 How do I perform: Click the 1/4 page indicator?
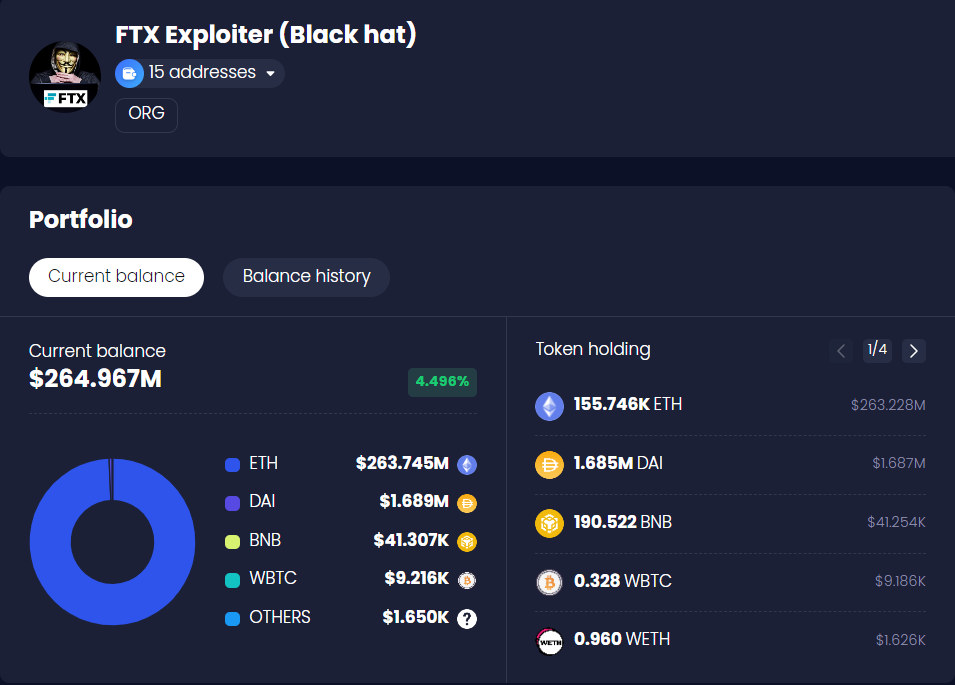click(x=878, y=350)
